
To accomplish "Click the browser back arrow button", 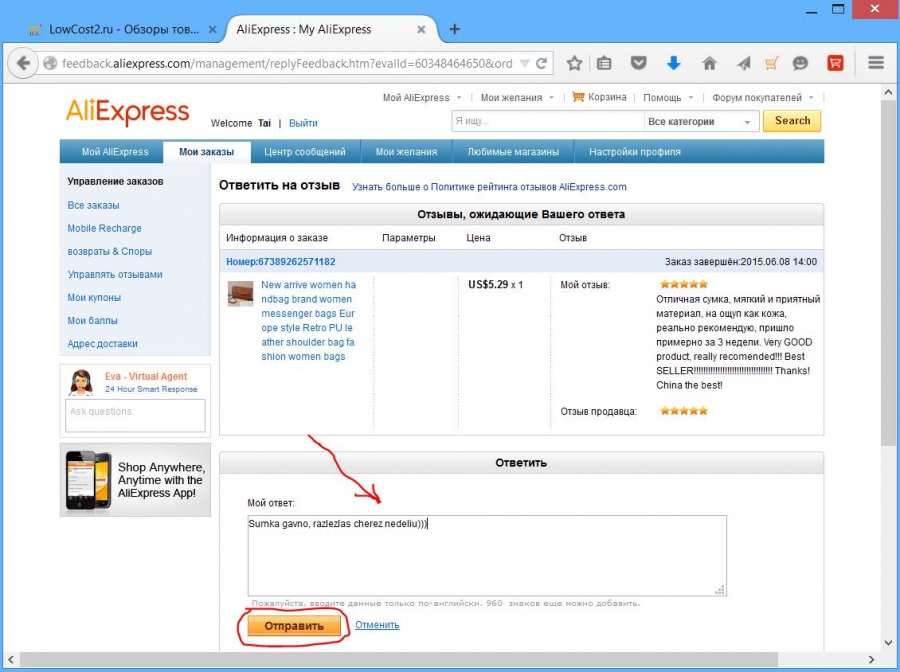I will pyautogui.click(x=24, y=63).
